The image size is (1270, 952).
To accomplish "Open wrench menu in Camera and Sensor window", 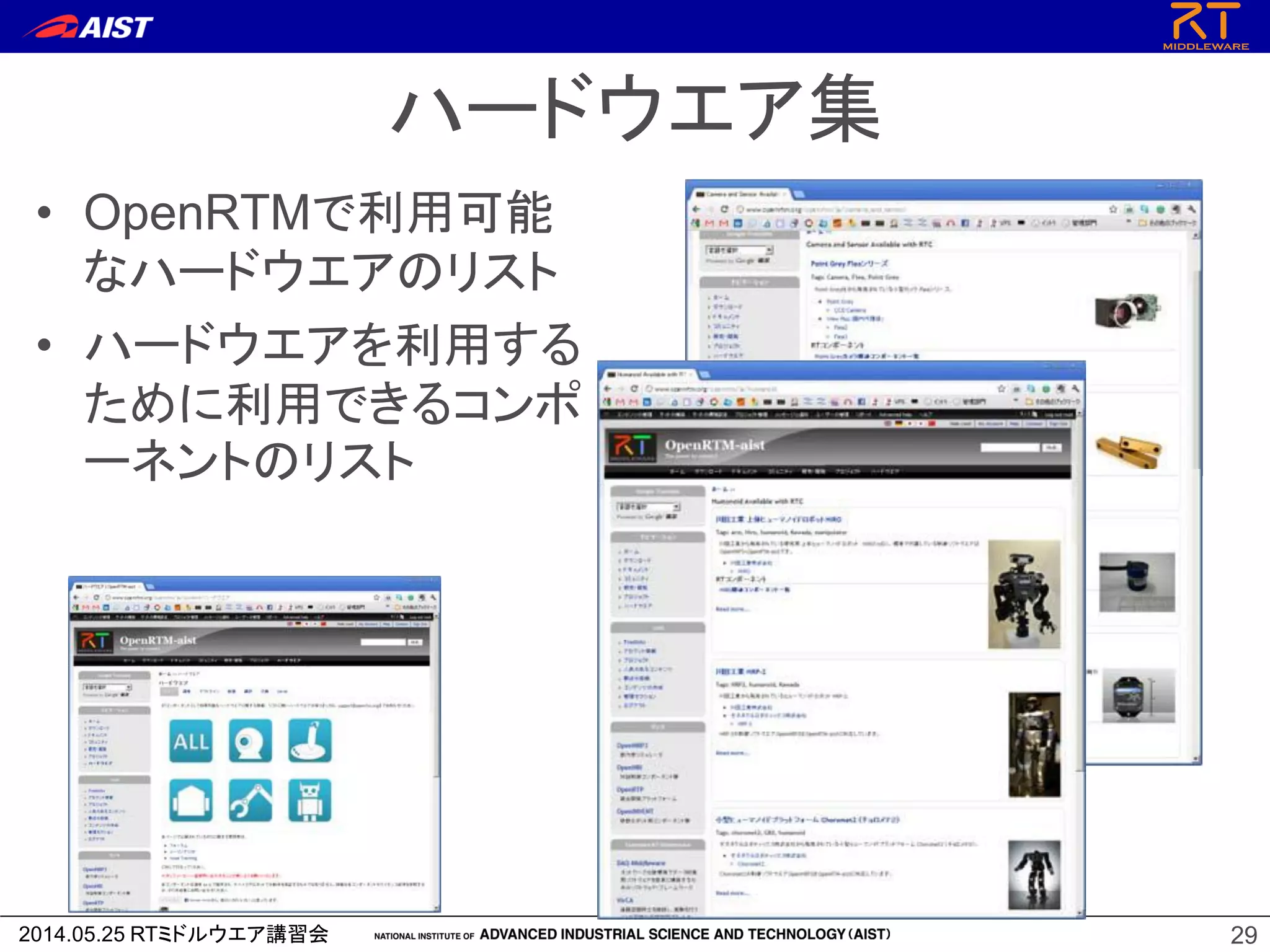I will (x=1191, y=209).
